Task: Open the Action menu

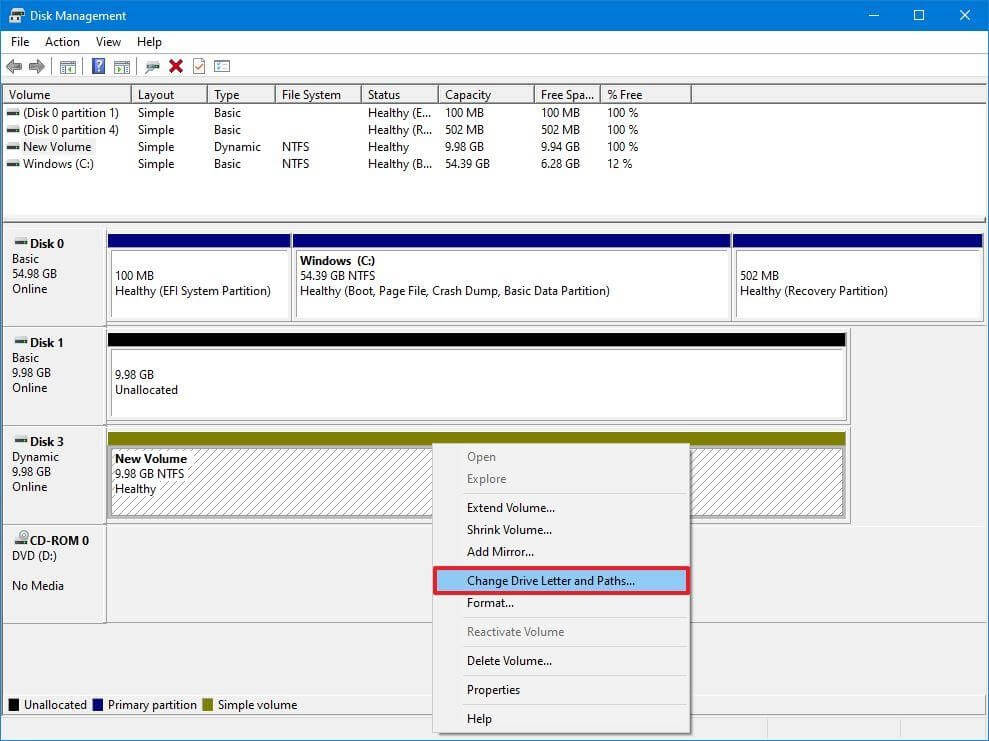Action: tap(62, 42)
